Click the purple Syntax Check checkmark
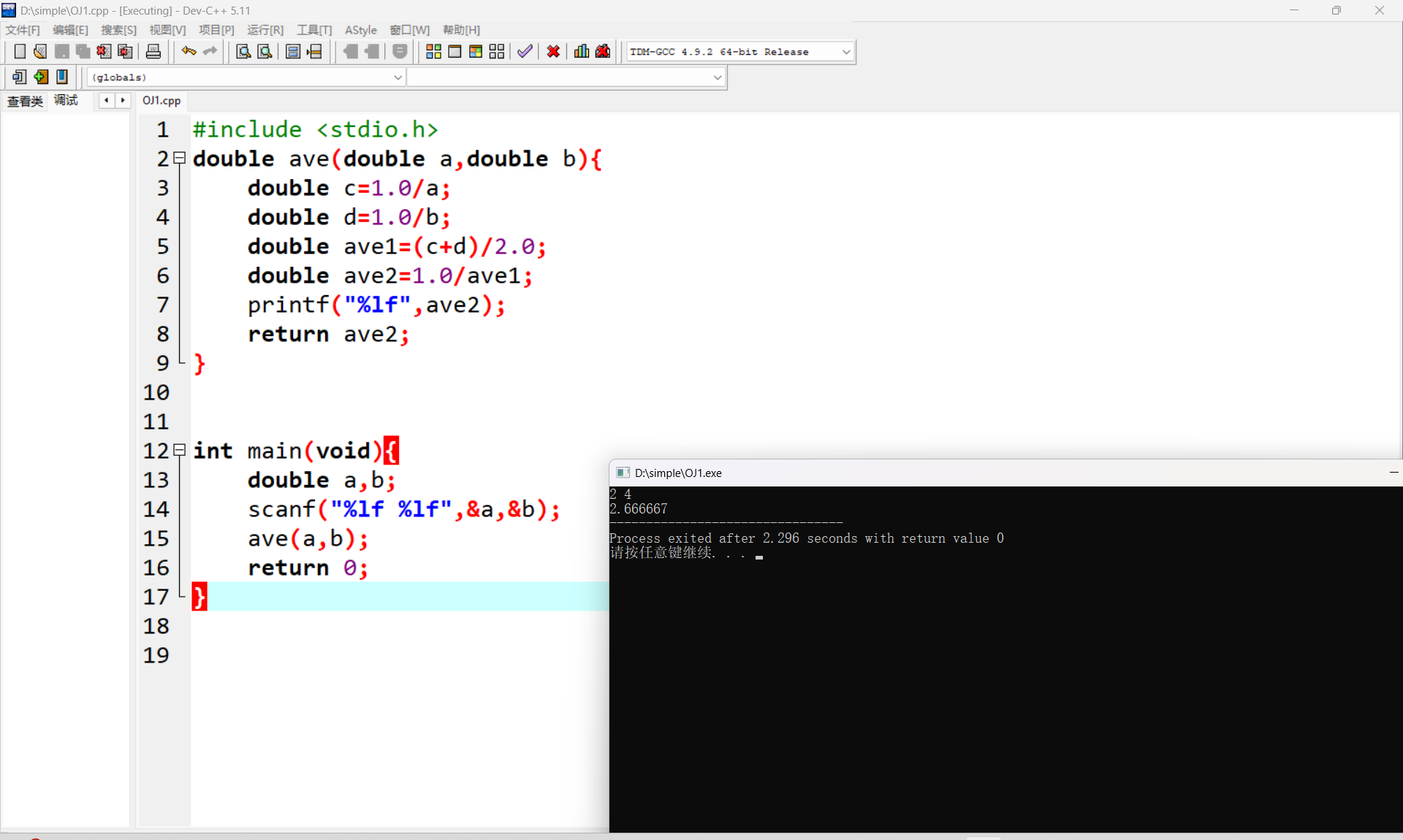 tap(525, 51)
